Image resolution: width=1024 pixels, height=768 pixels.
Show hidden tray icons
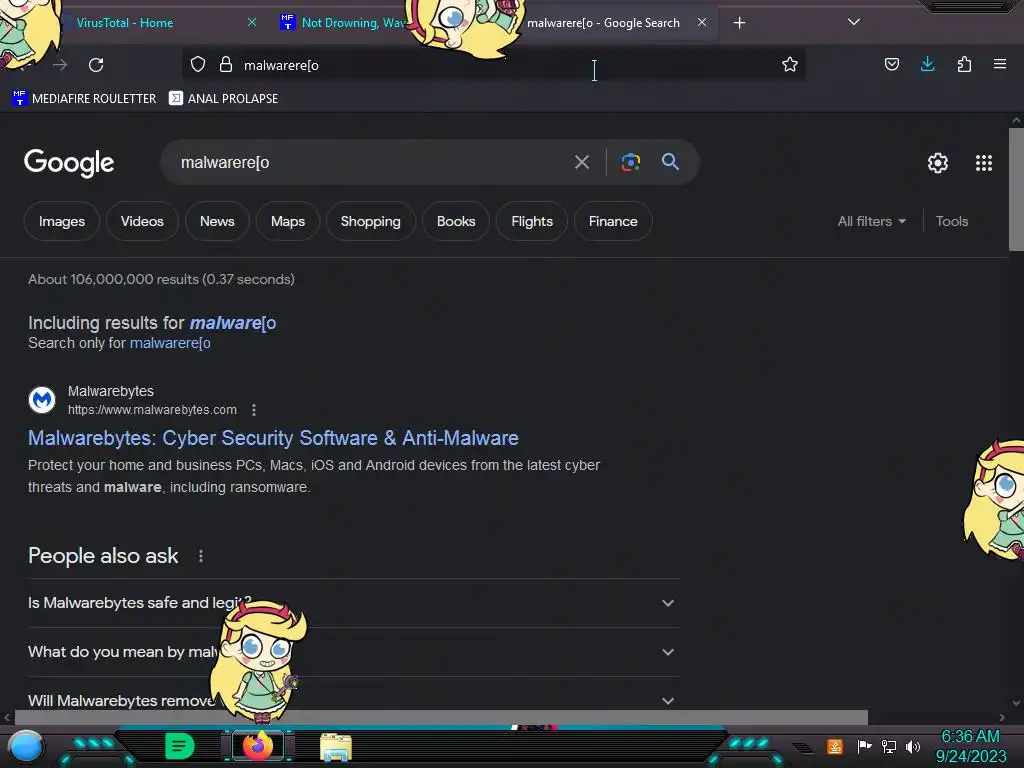803,747
